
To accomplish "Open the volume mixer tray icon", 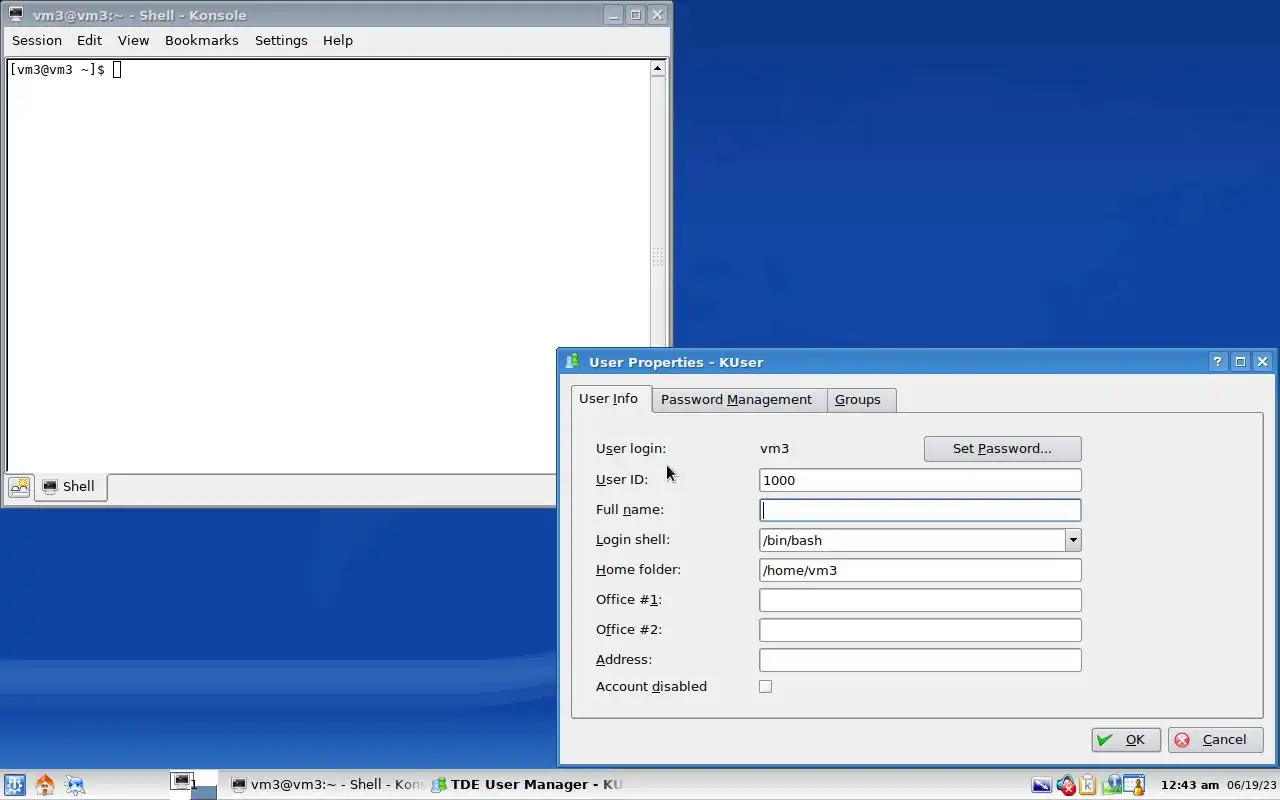I will 1065,785.
